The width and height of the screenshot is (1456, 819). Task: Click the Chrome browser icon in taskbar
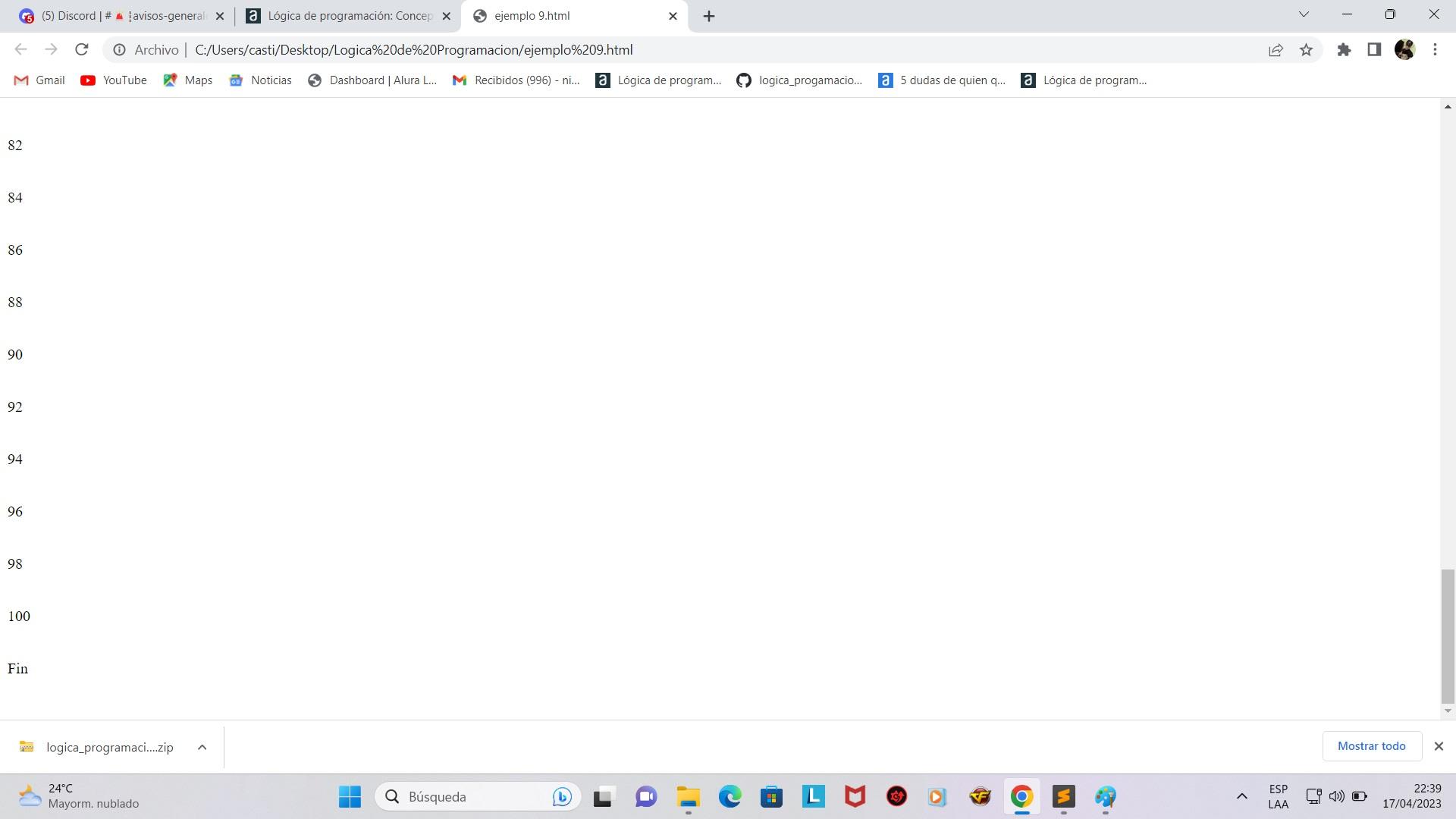pos(1022,796)
